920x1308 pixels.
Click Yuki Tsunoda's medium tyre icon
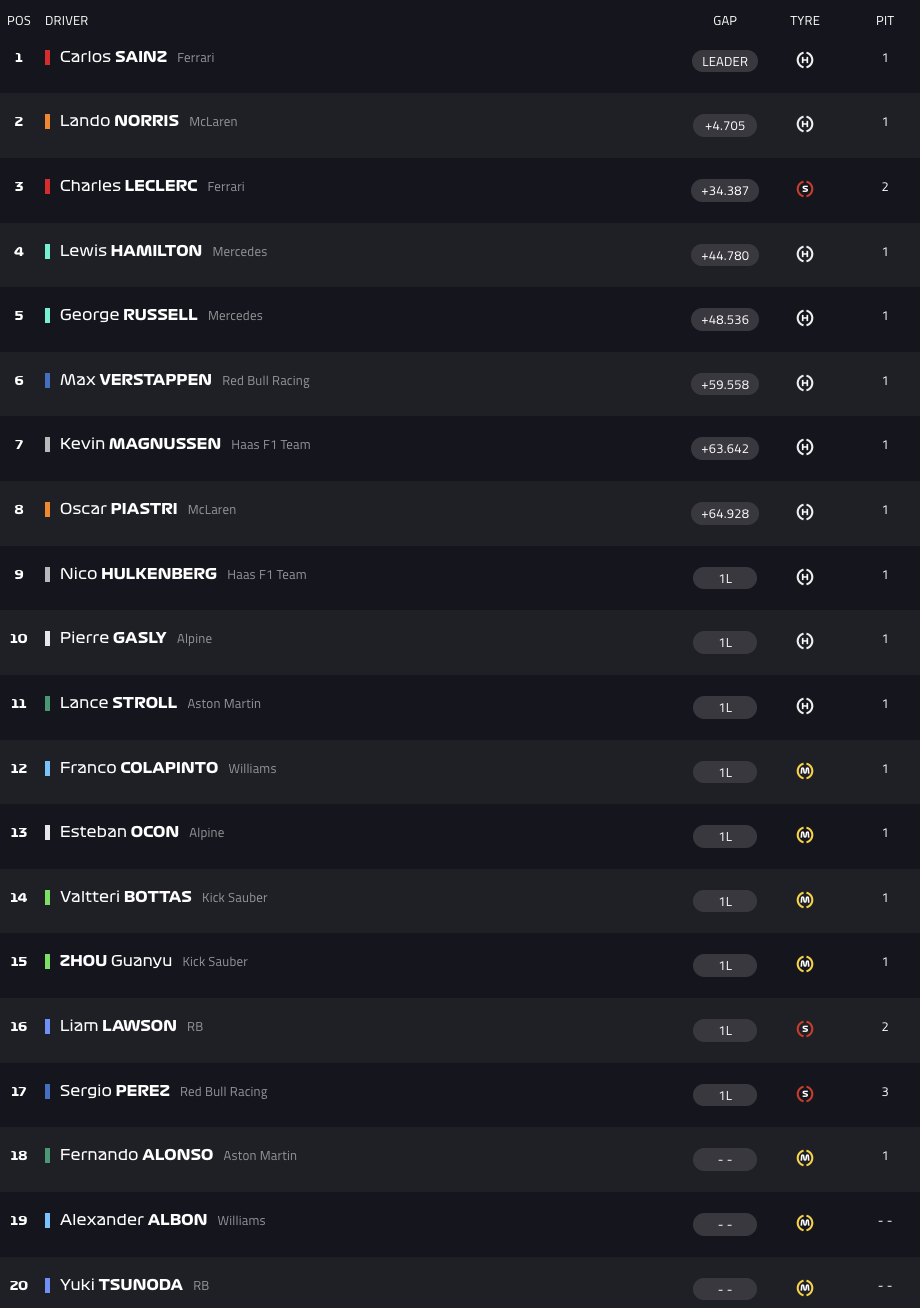tap(805, 1288)
